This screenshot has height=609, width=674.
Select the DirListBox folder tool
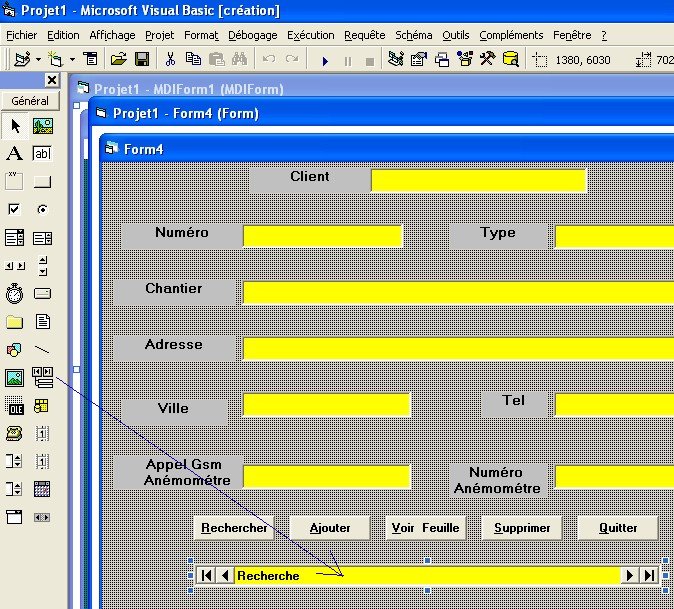tap(14, 322)
